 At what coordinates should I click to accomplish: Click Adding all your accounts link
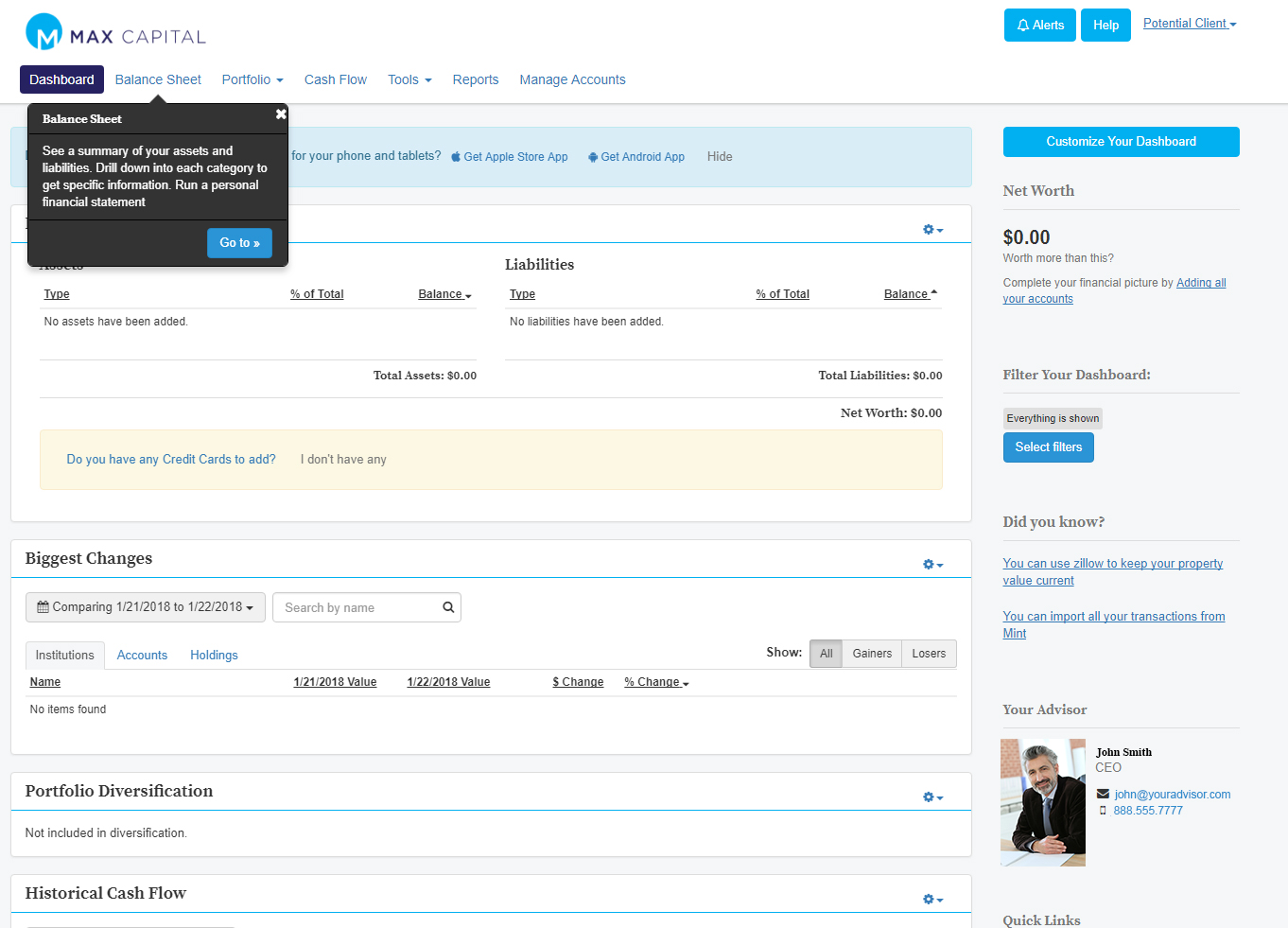tap(1114, 290)
